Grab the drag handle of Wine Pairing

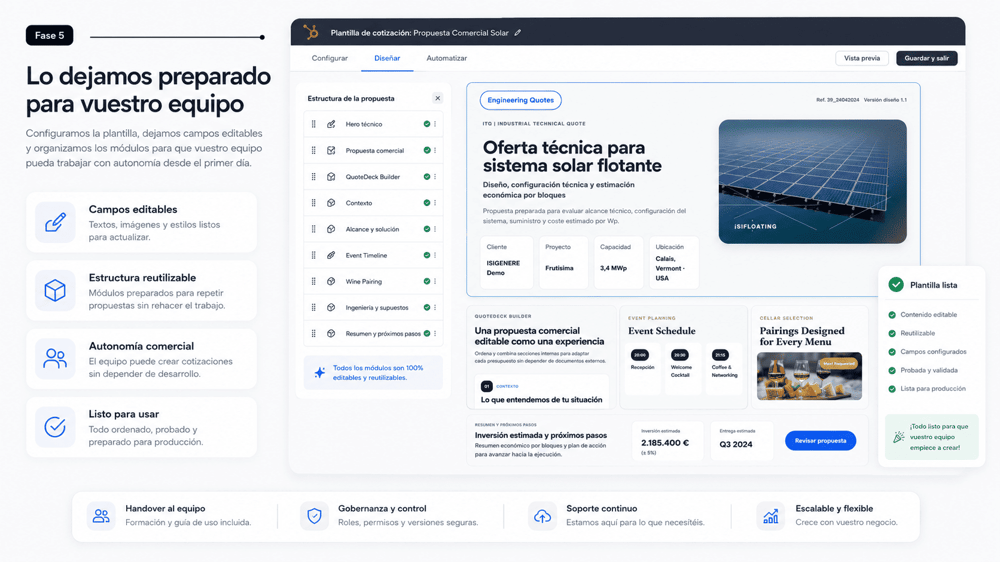tap(313, 281)
